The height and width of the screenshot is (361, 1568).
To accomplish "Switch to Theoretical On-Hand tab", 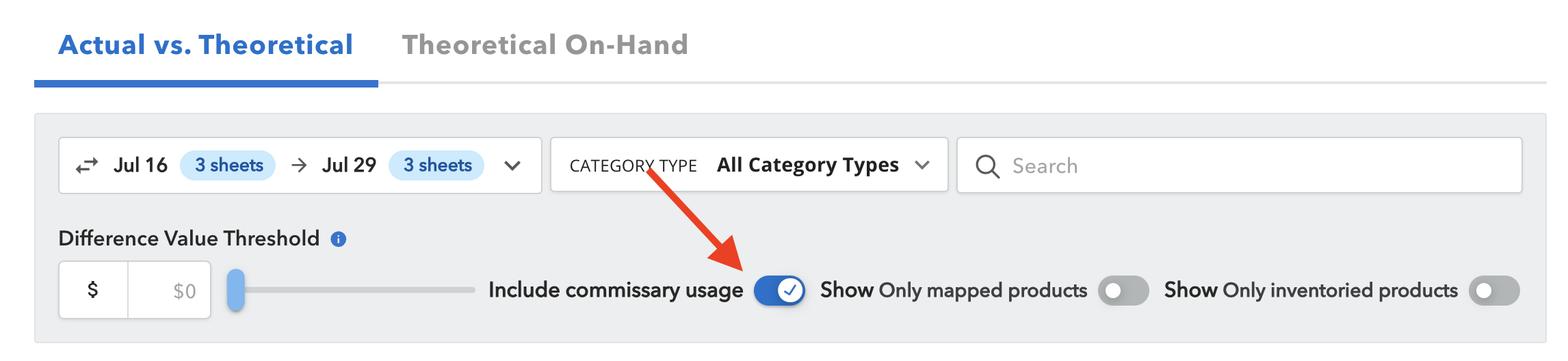I will (545, 45).
